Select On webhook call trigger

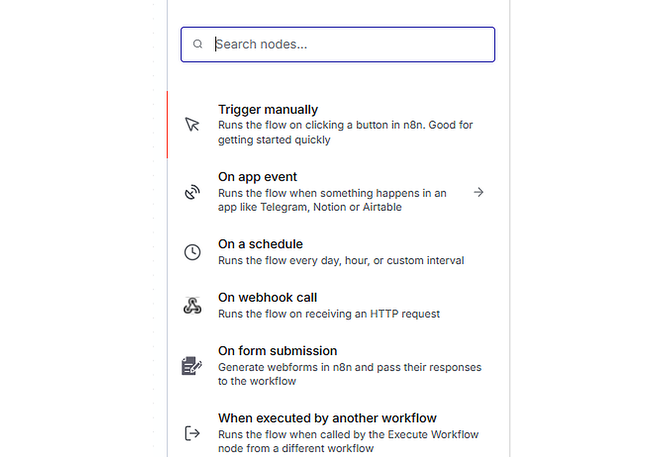click(268, 298)
